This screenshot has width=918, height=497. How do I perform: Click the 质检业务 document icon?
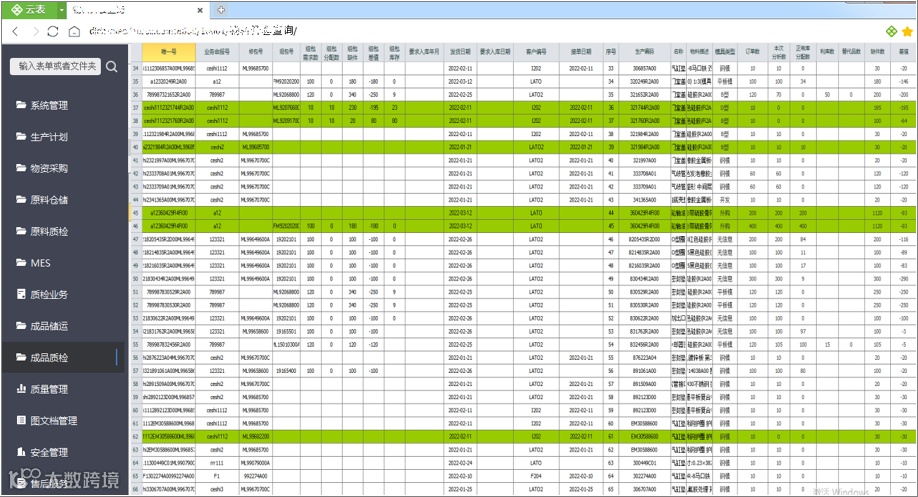point(21,294)
